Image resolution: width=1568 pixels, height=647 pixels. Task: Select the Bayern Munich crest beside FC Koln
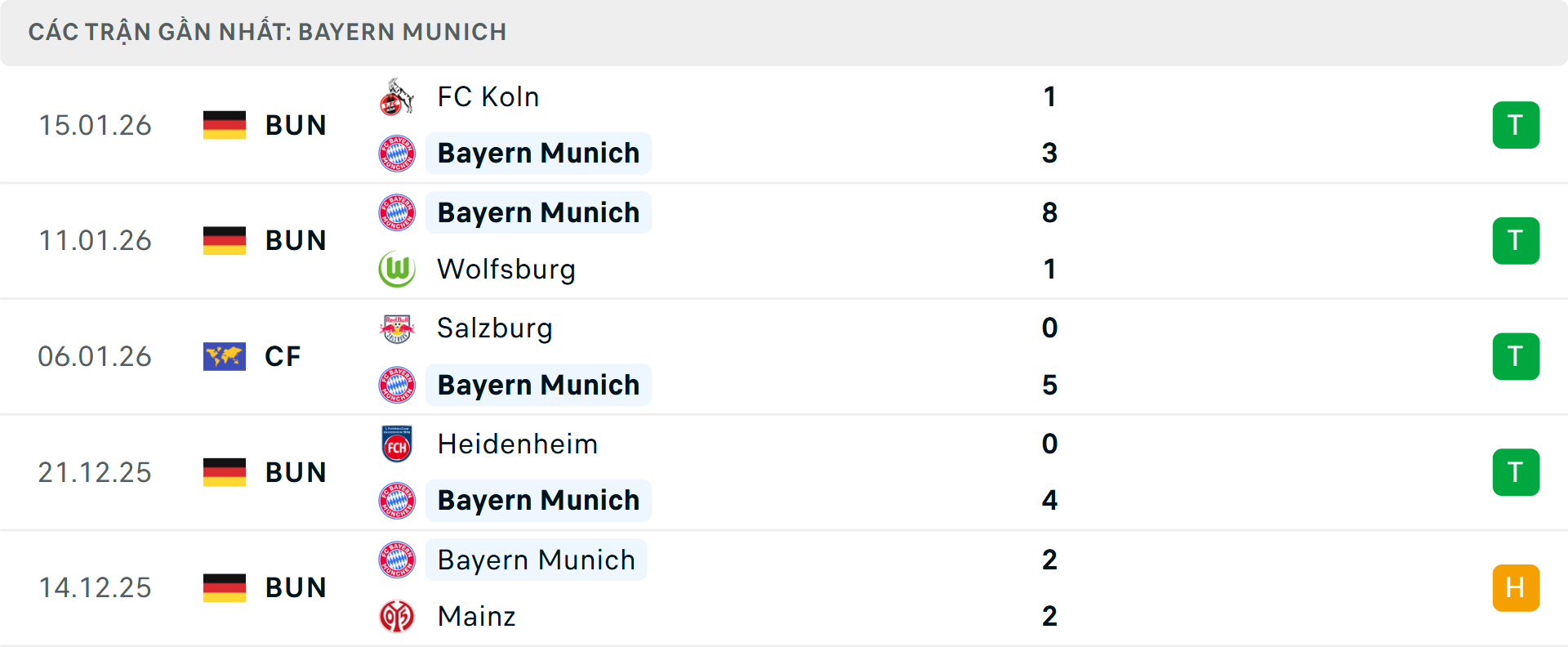(397, 153)
